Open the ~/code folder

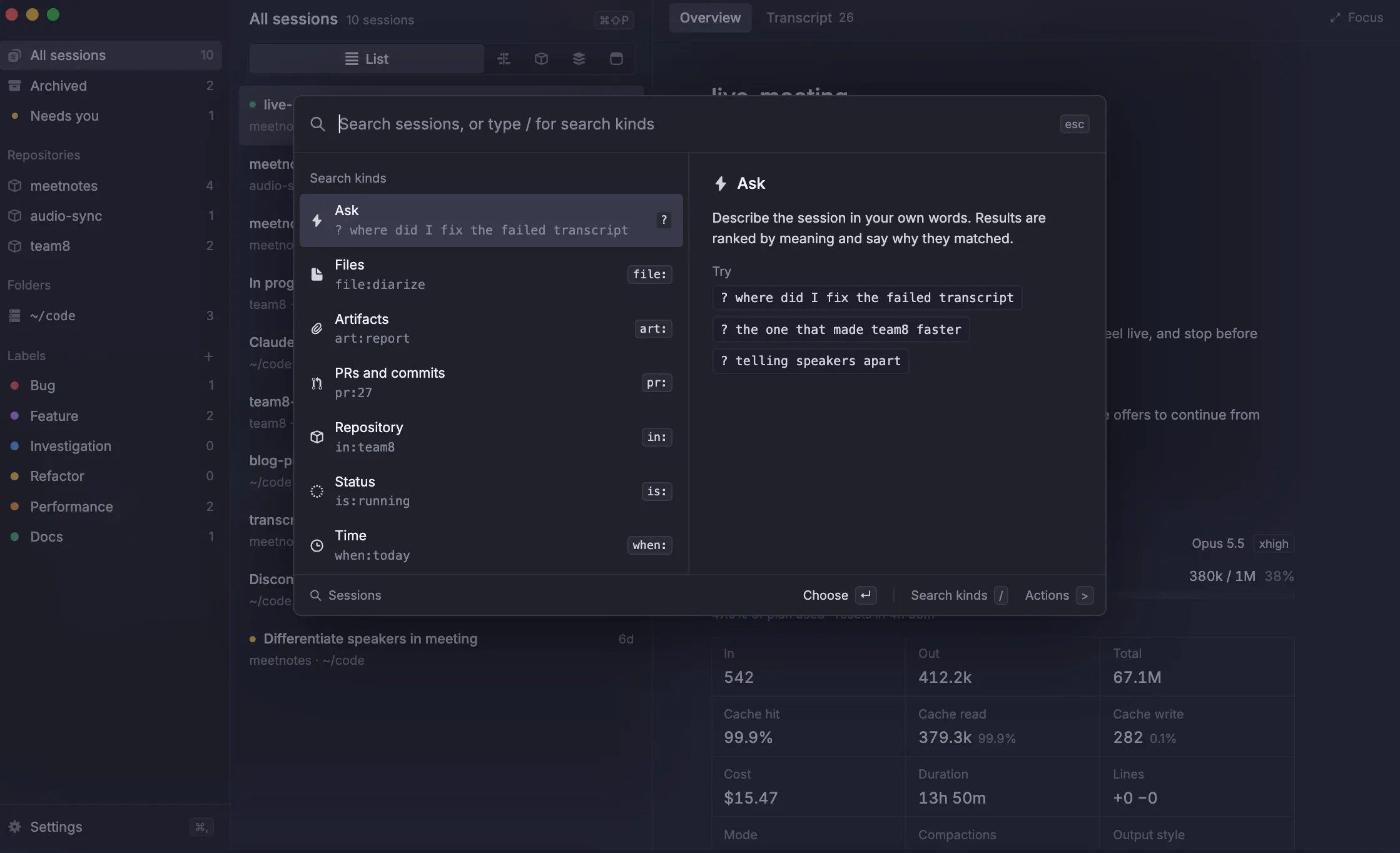[111, 316]
